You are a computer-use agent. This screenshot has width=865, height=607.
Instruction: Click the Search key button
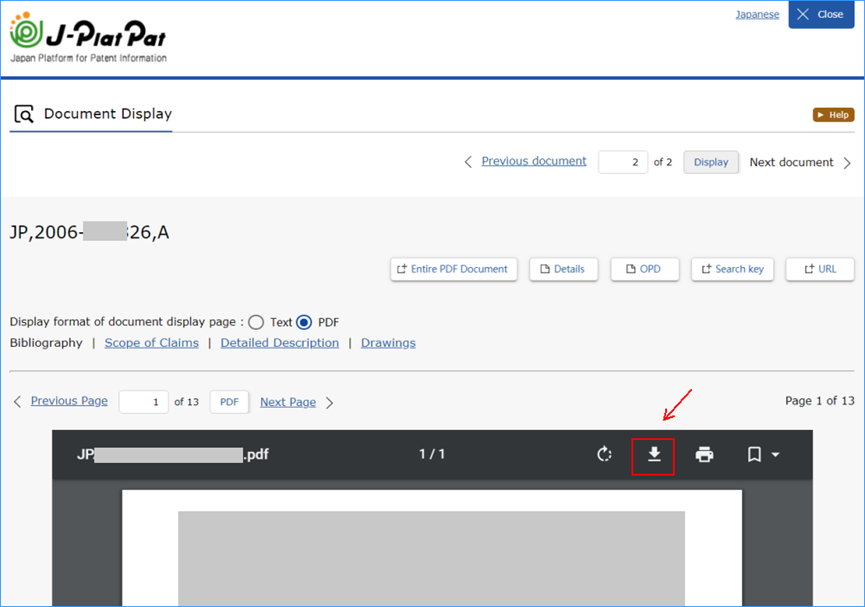pos(732,269)
